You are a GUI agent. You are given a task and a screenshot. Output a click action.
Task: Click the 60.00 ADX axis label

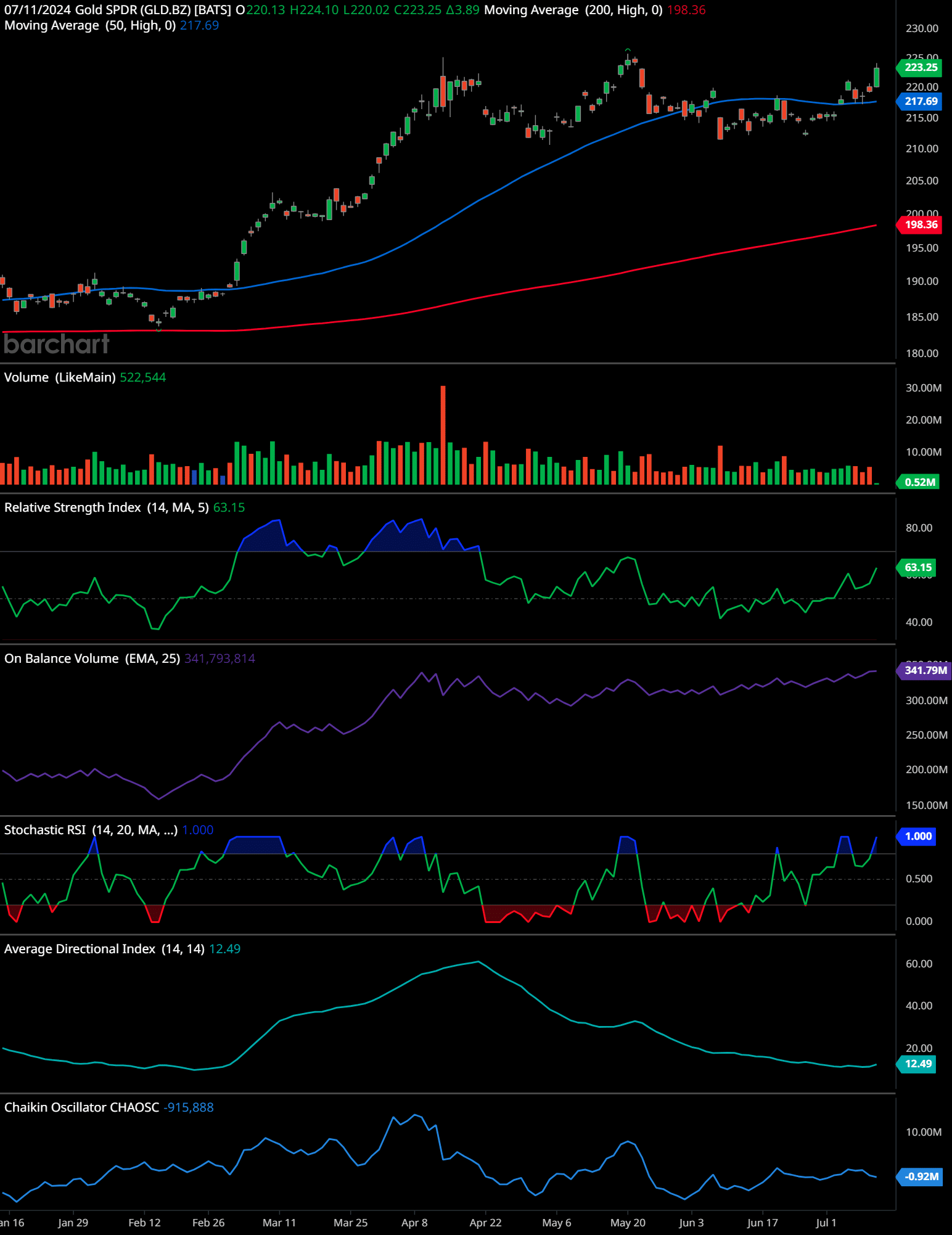click(x=919, y=964)
